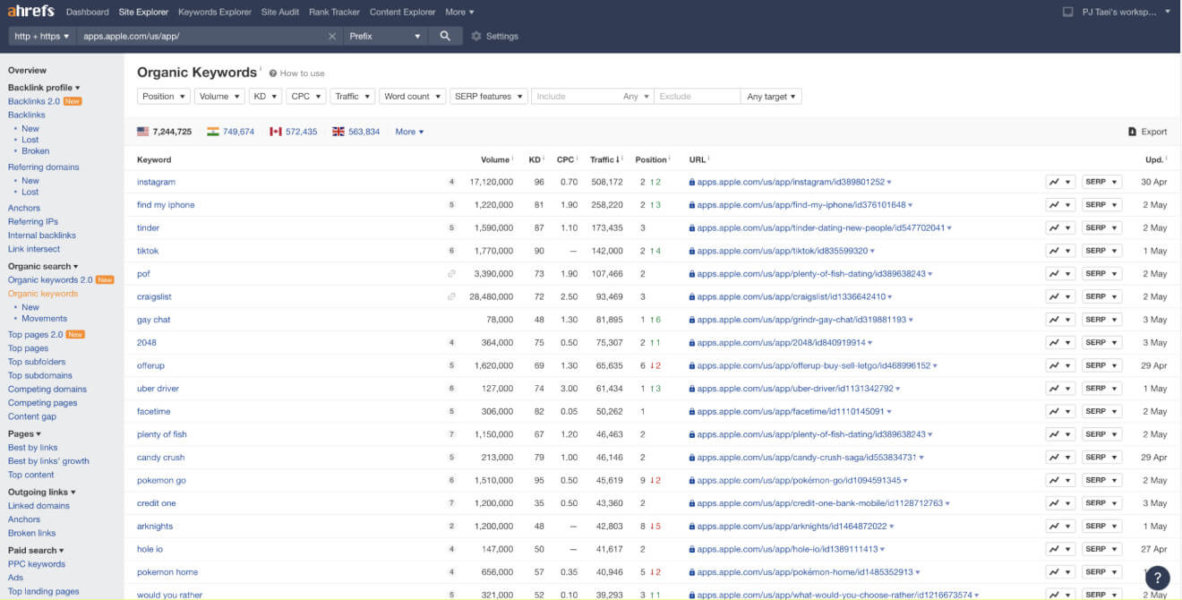
Task: Select the United States flag filter
Action: (143, 132)
